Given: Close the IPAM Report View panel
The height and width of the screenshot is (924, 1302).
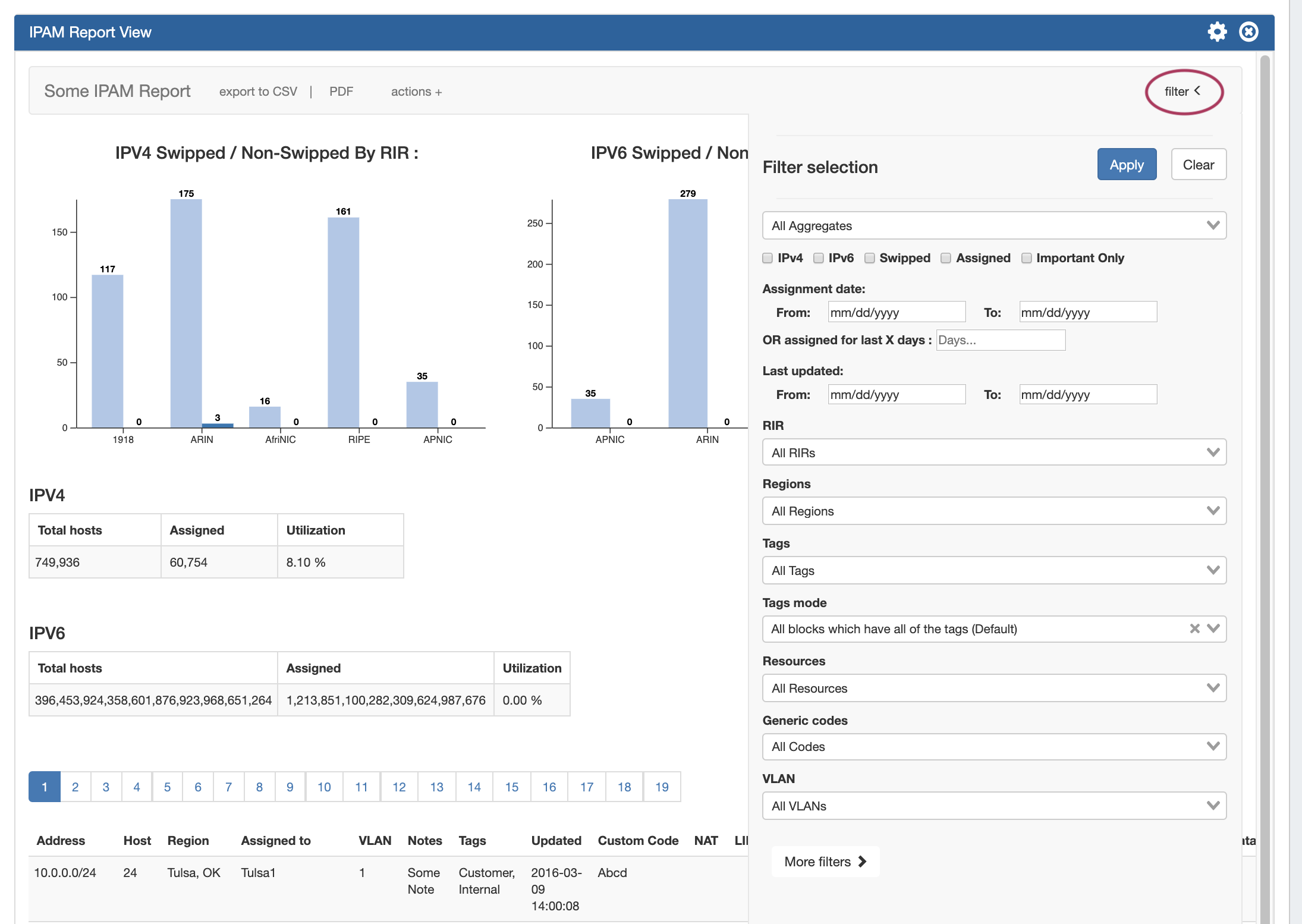Looking at the screenshot, I should point(1248,32).
